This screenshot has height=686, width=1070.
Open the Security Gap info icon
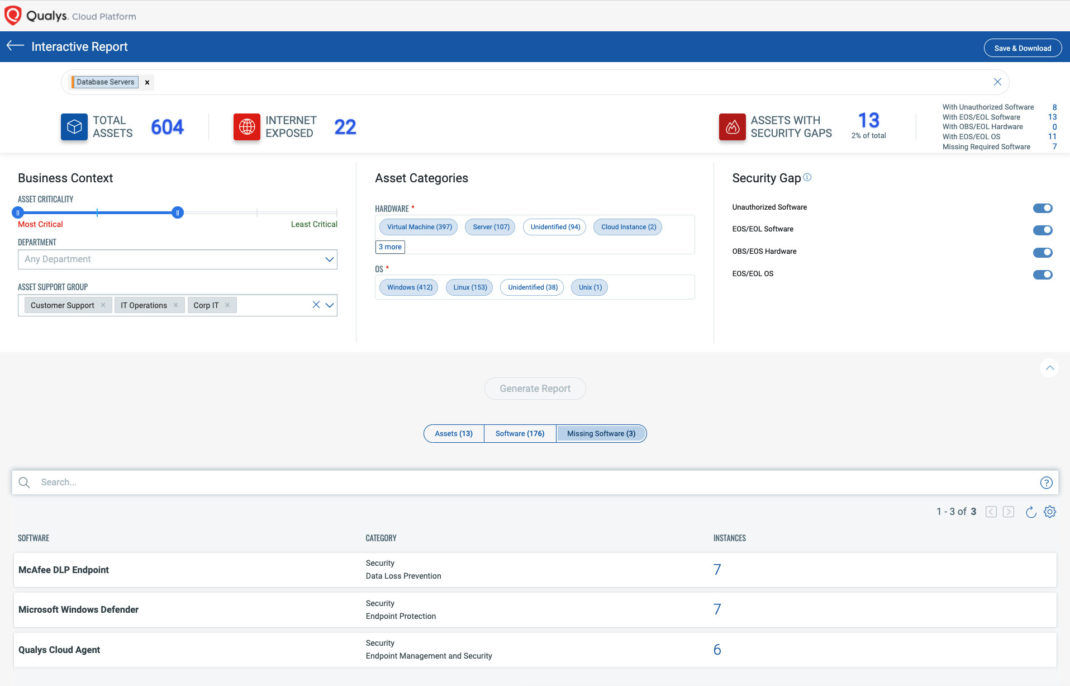pos(807,177)
